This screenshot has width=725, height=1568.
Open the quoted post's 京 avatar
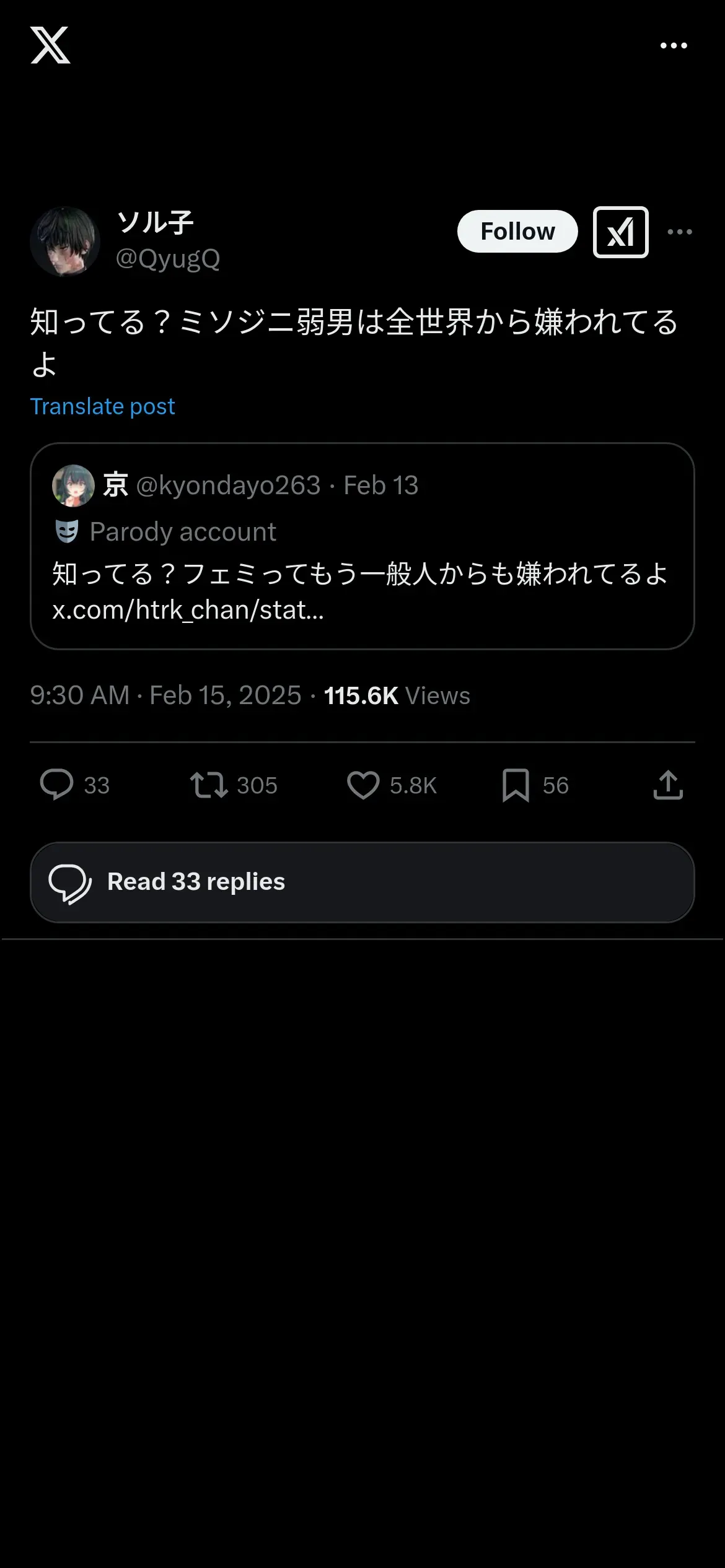73,486
